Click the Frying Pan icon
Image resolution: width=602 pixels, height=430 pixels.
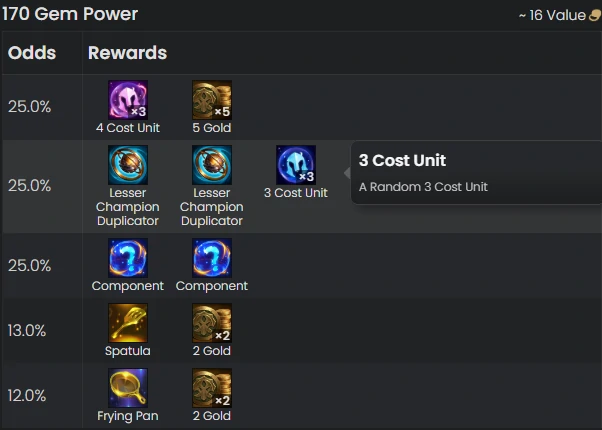128,388
